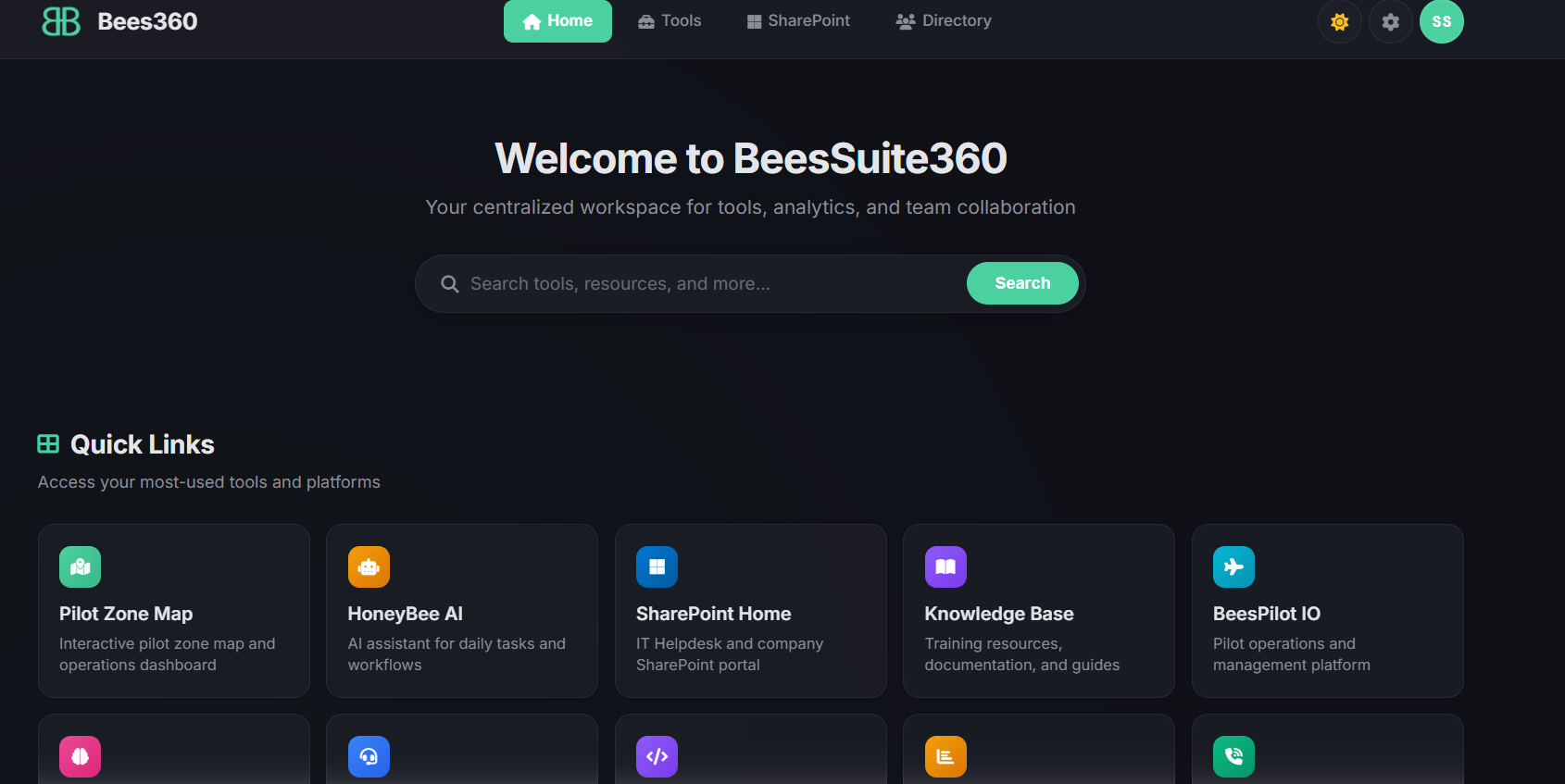This screenshot has height=784, width=1565.
Task: Click the Directory tab people icon
Action: click(906, 21)
